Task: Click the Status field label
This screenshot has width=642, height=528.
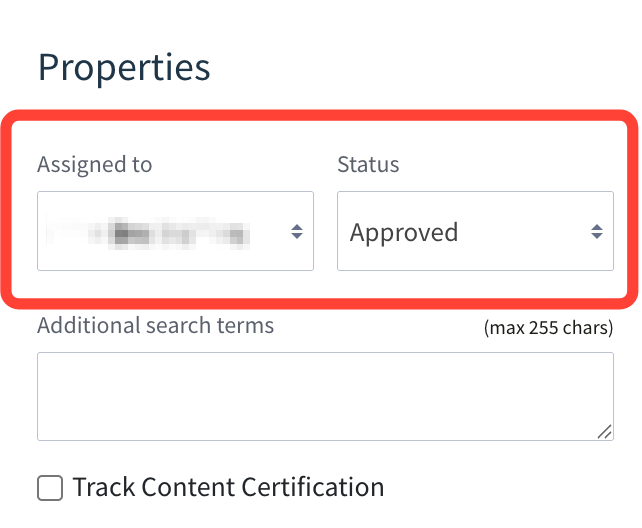Action: point(368,165)
